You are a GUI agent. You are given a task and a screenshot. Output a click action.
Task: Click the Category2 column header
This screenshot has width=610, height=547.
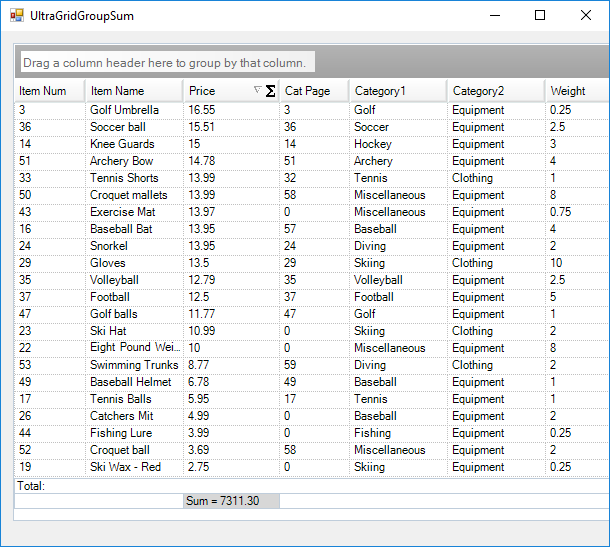[495, 91]
